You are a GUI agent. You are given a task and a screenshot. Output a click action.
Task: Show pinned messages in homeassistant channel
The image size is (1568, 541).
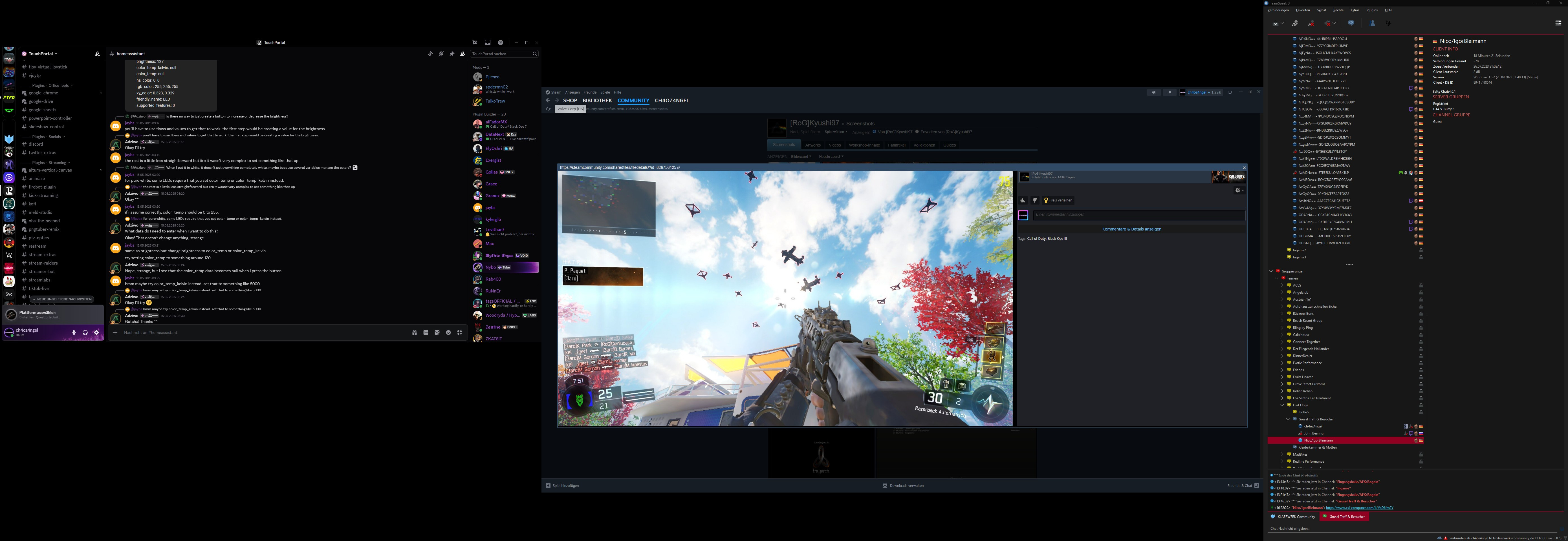(x=452, y=54)
